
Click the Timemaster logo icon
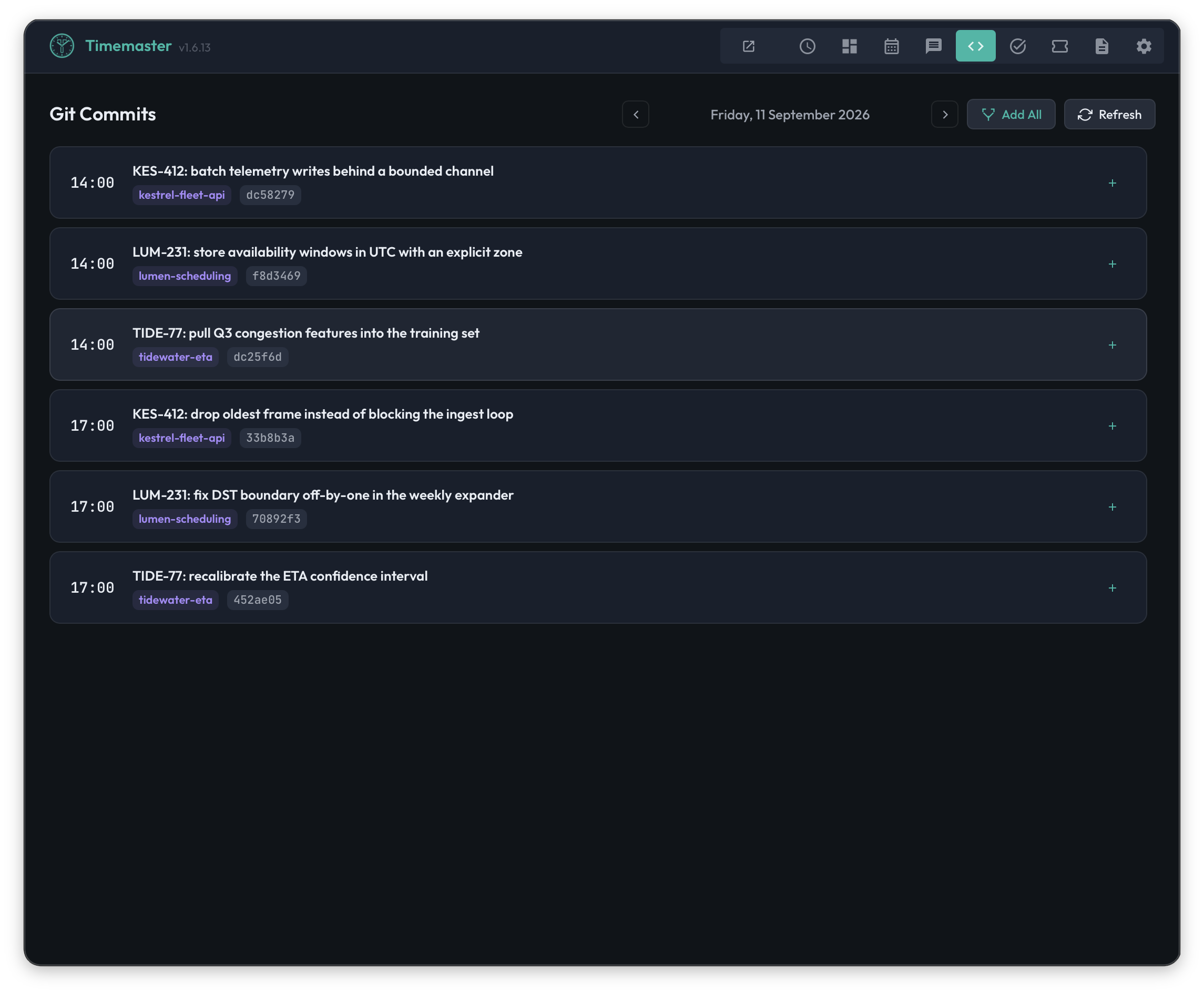pos(62,46)
